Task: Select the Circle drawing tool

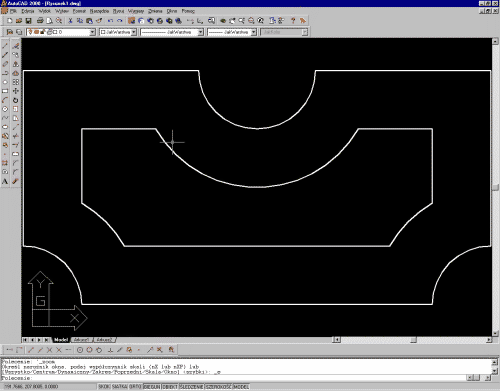Action: coord(5,109)
